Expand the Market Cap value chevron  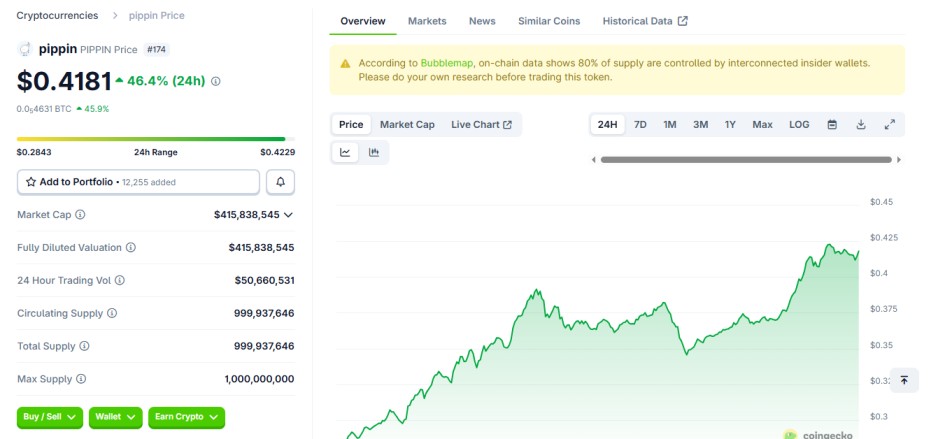pos(289,215)
